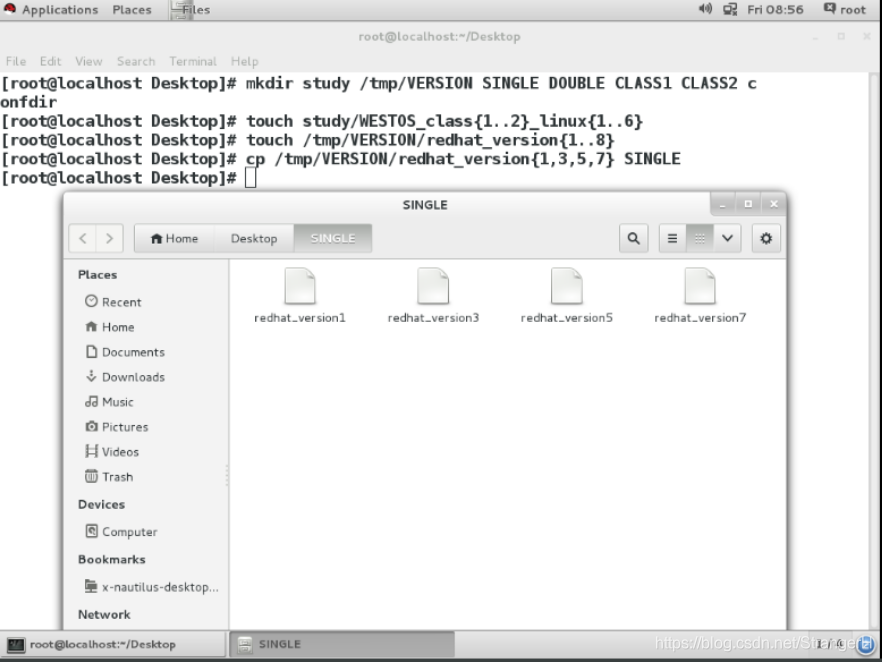Open the gear location options menu
Screen dimensions: 882x662
pos(766,238)
